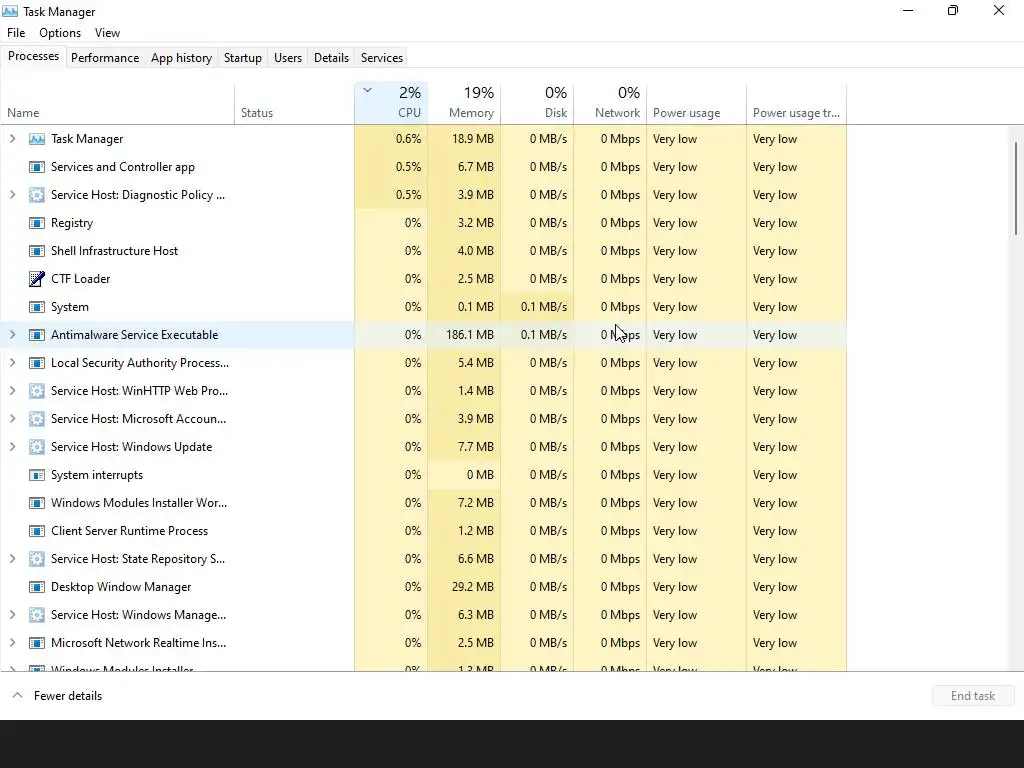Image resolution: width=1024 pixels, height=768 pixels.
Task: Click the Shell Infrastructure Host icon
Action: [x=37, y=251]
